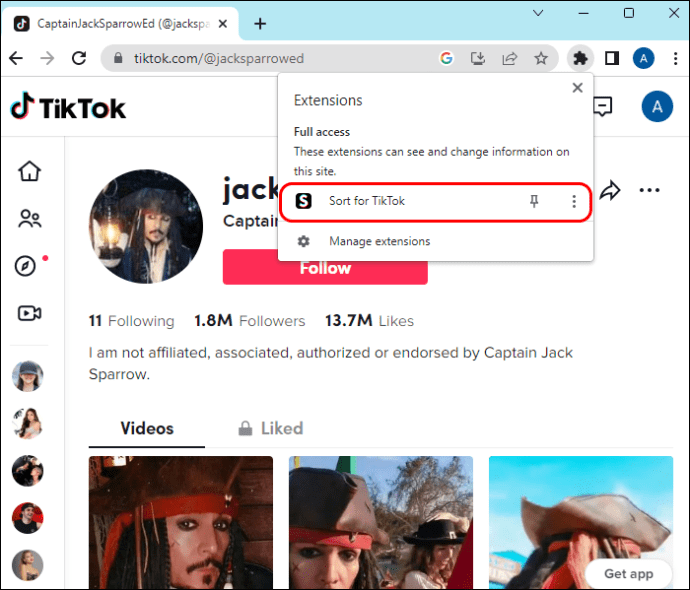Switch to the Liked tab
Image resolution: width=690 pixels, height=590 pixels.
tap(270, 428)
